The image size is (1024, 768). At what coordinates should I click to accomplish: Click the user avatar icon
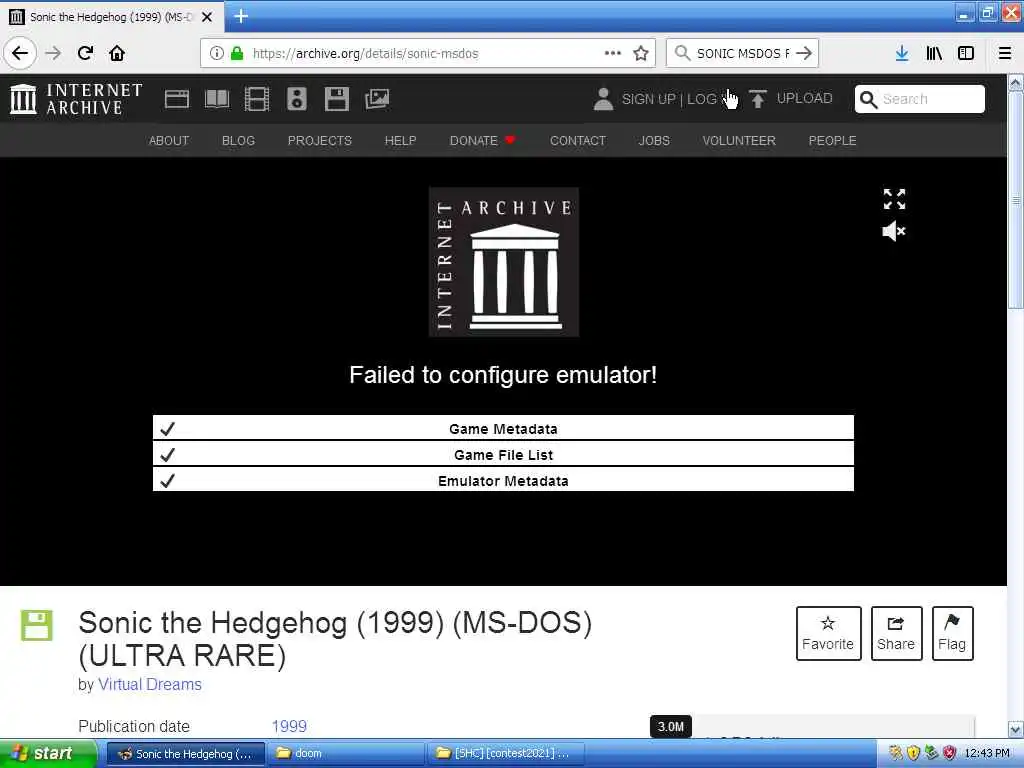(603, 99)
